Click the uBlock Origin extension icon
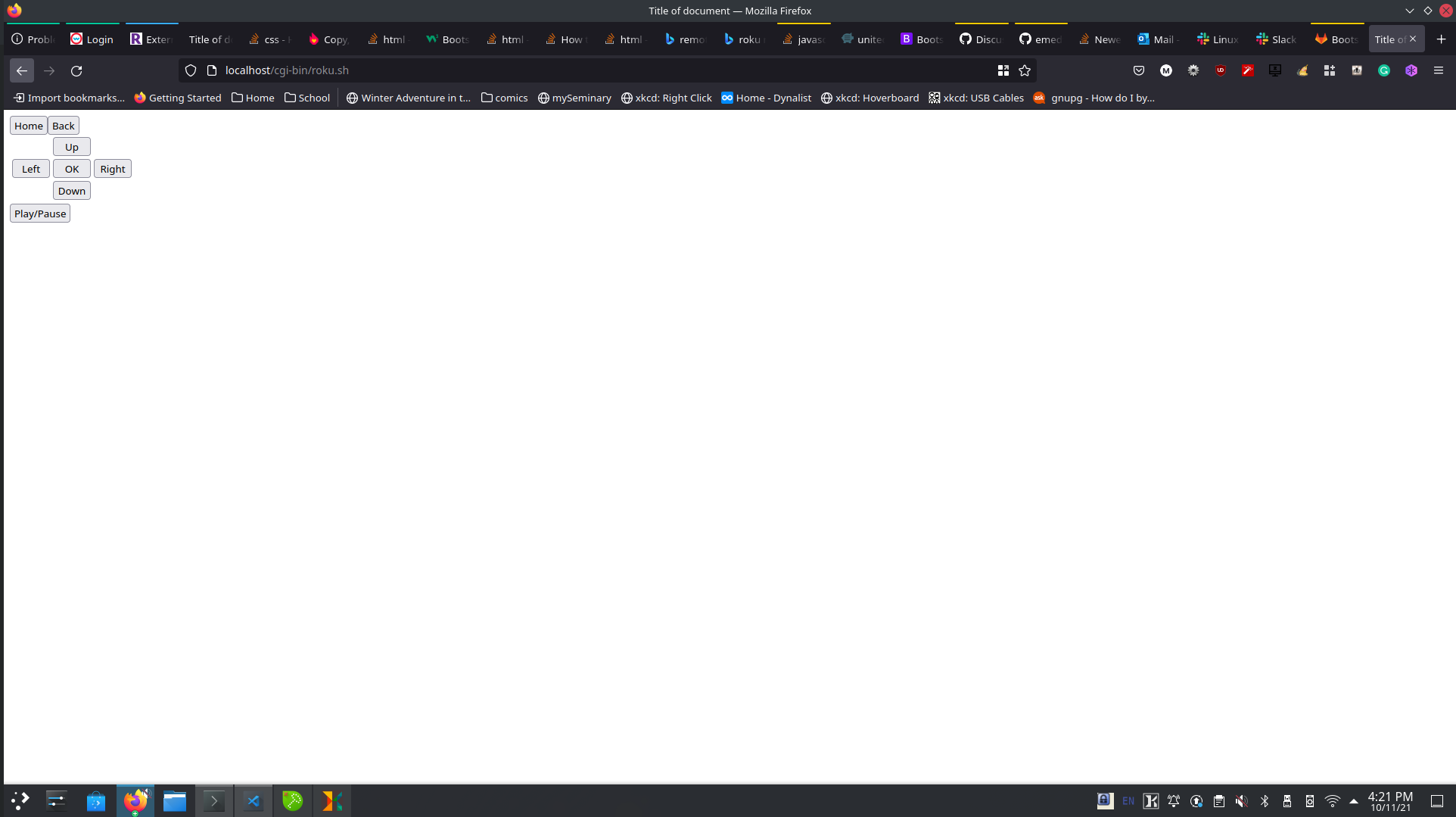This screenshot has height=817, width=1456. 1221,70
